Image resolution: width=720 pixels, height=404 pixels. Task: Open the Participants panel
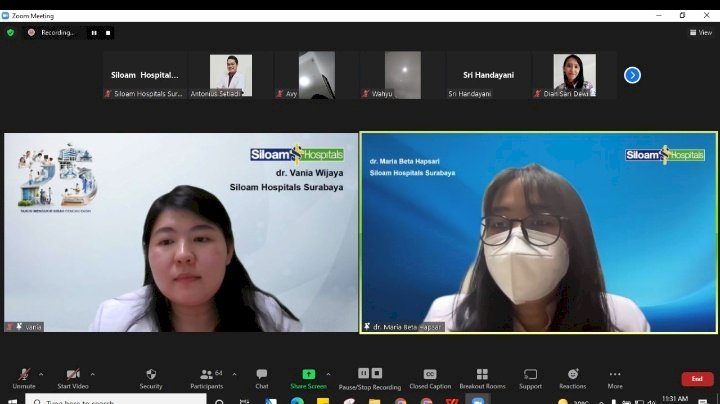pos(207,379)
